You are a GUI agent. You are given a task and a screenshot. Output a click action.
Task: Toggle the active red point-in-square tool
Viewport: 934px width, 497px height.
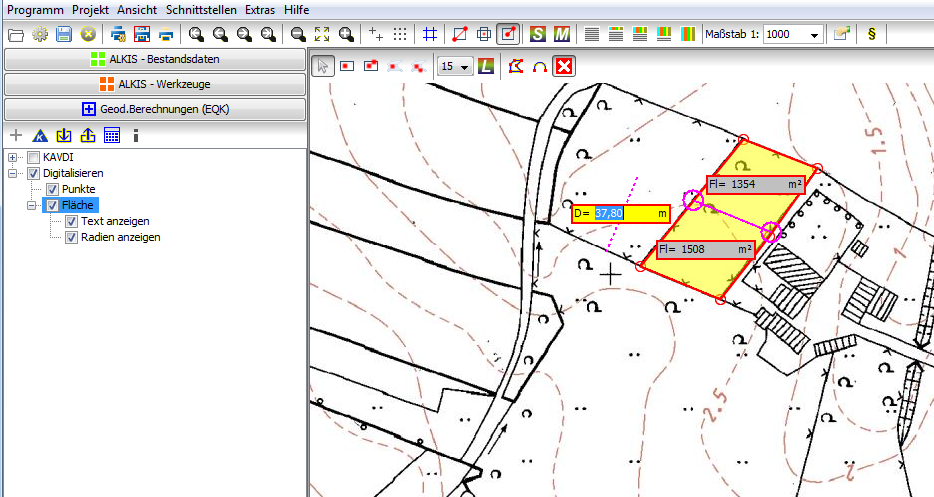[508, 35]
